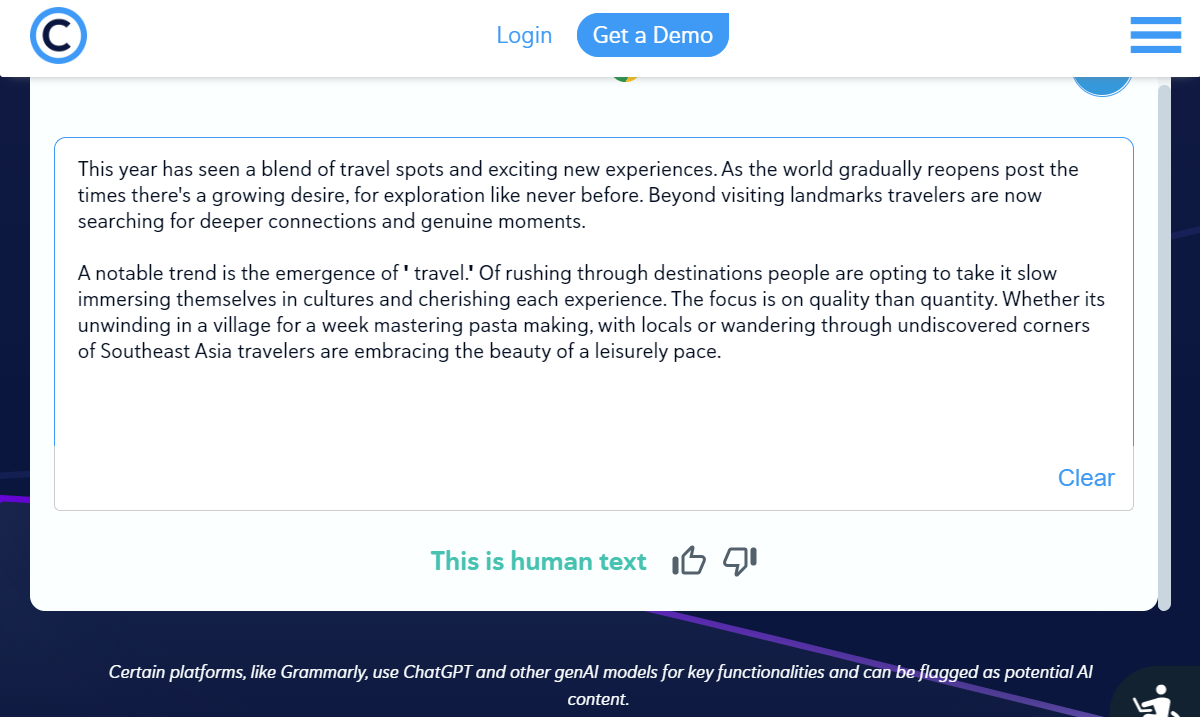The image size is (1200, 717).
Task: Click the partially hidden blue circle button
Action: point(1102,84)
